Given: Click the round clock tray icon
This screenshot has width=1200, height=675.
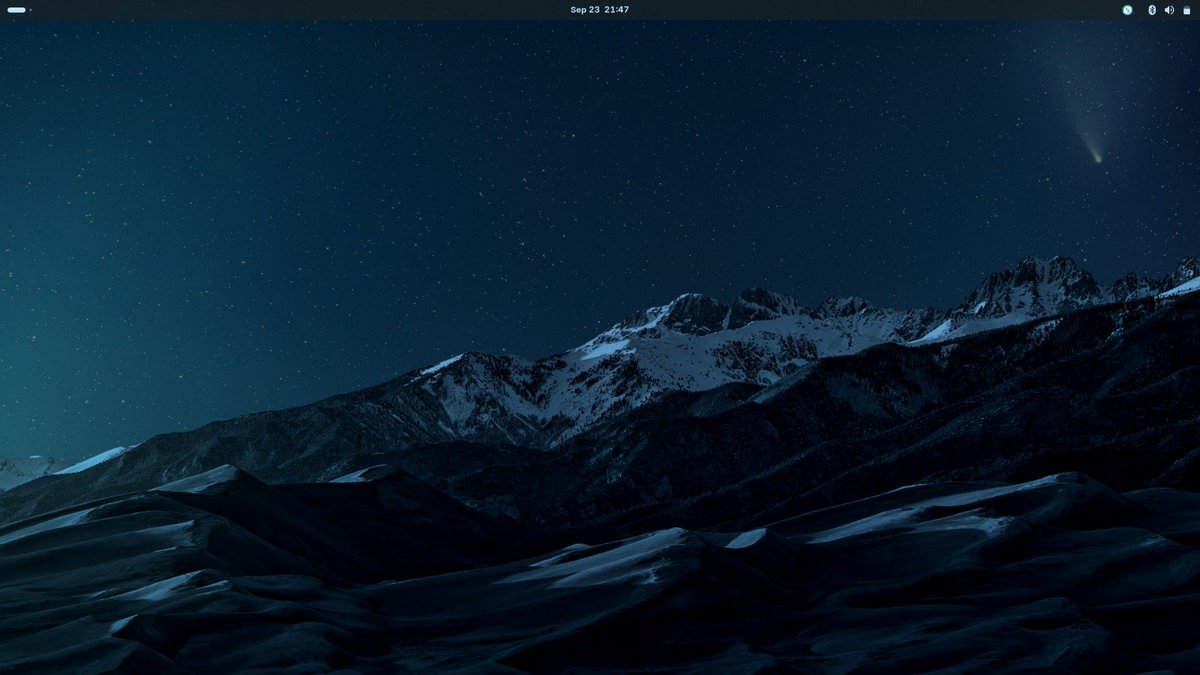Looking at the screenshot, I should coord(1127,10).
